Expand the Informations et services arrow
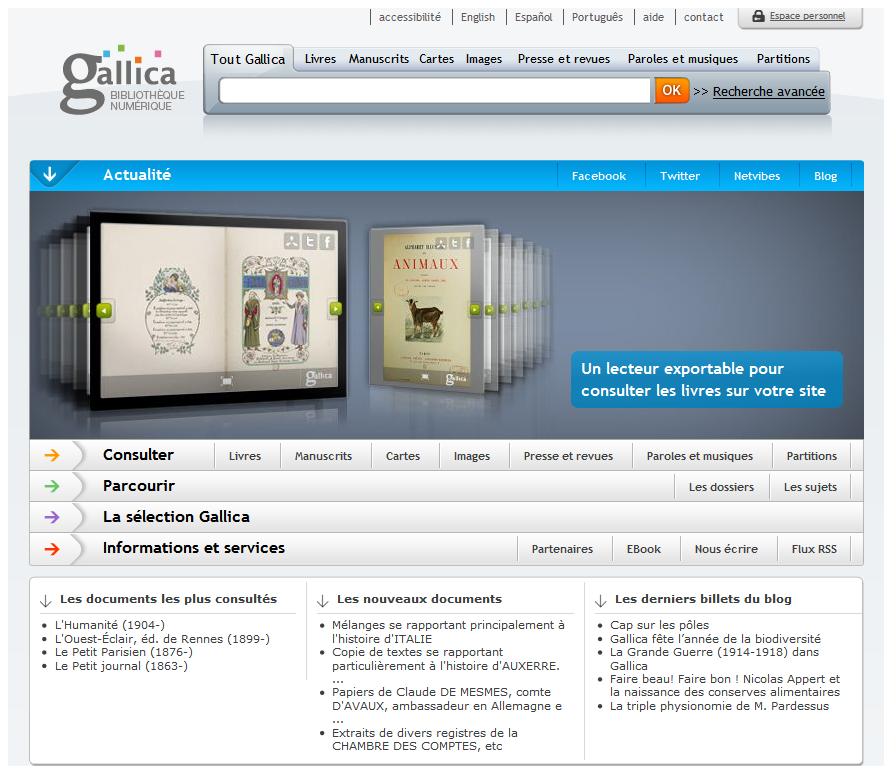 tap(52, 549)
